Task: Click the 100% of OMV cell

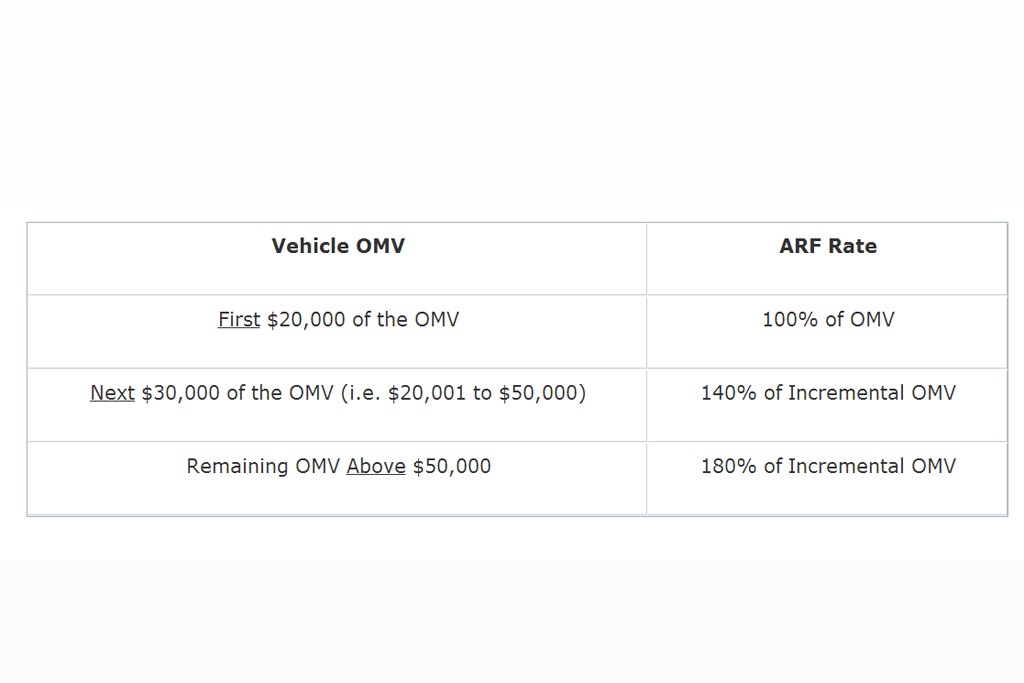Action: pyautogui.click(x=828, y=319)
